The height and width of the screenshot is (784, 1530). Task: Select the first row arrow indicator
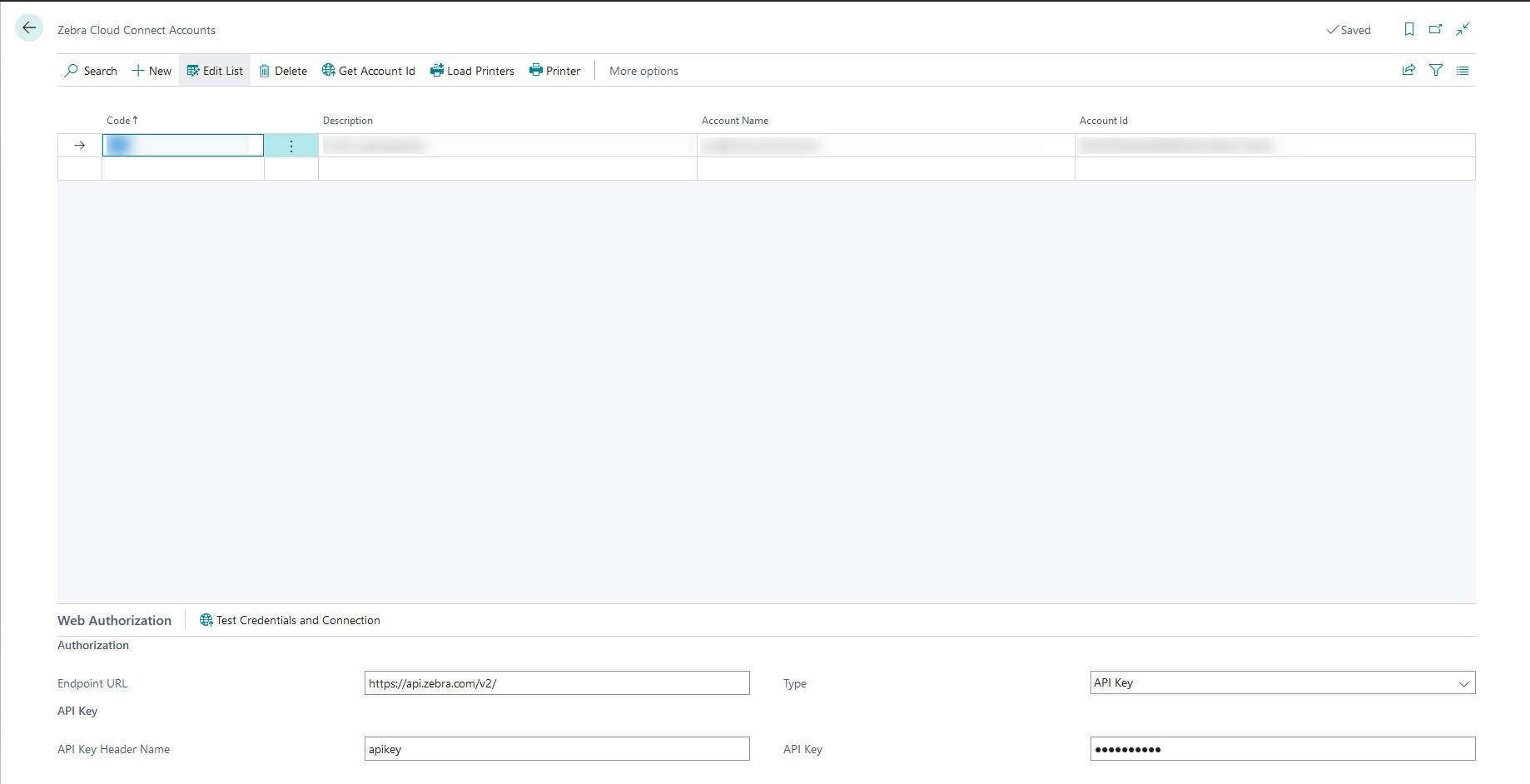80,146
